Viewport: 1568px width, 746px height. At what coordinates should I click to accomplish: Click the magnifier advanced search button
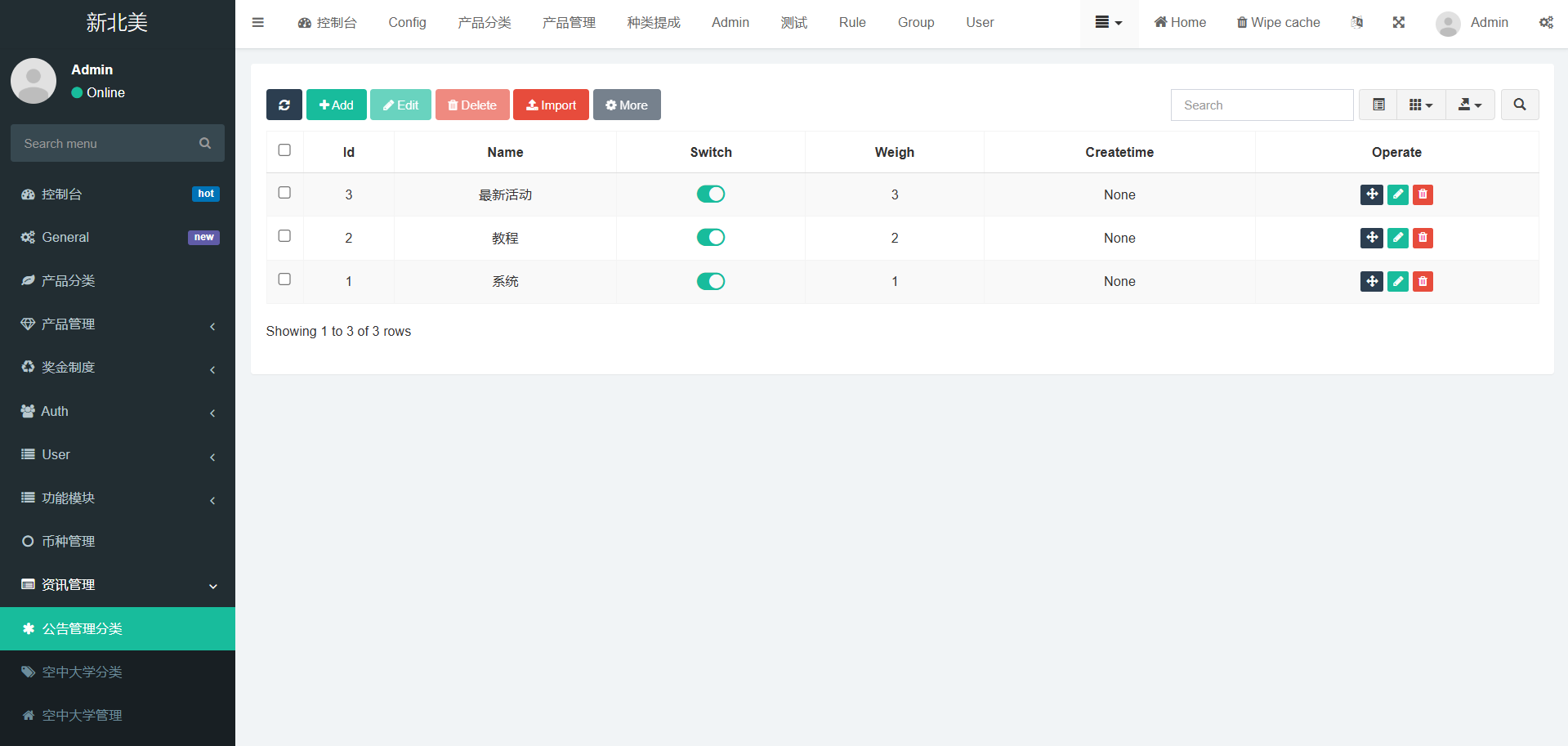pos(1519,105)
